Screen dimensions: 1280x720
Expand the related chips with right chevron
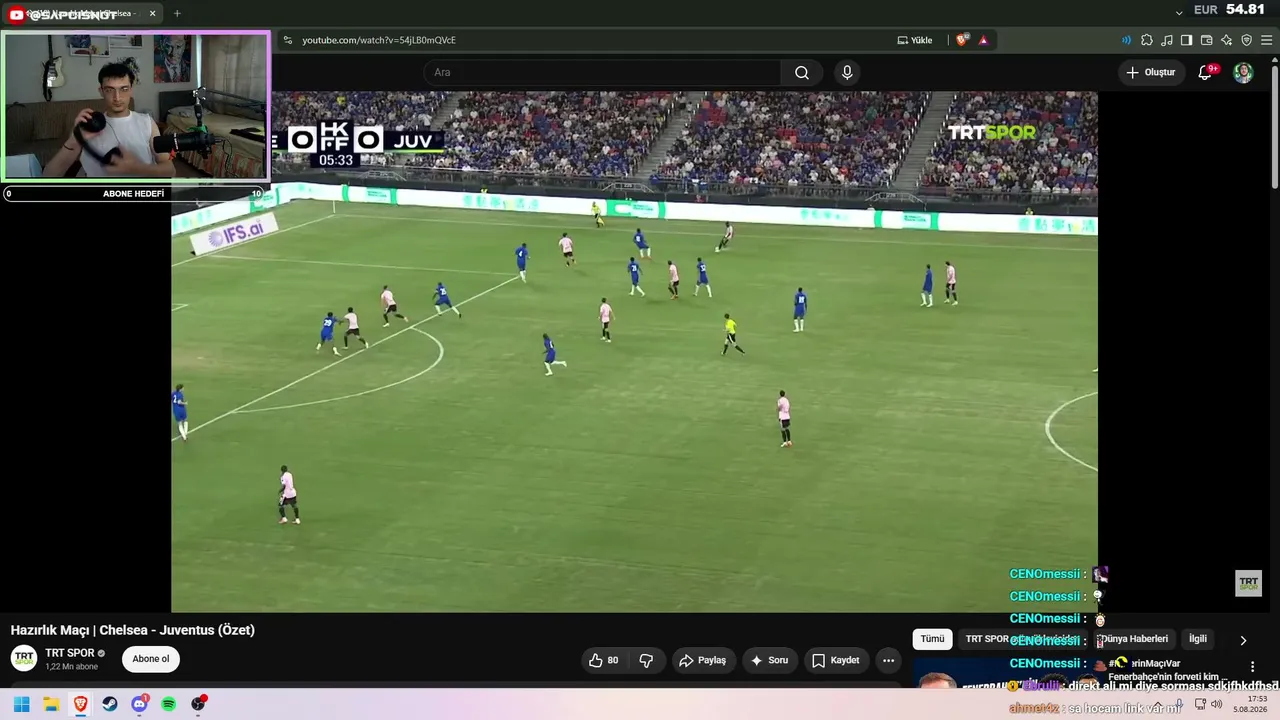1243,640
